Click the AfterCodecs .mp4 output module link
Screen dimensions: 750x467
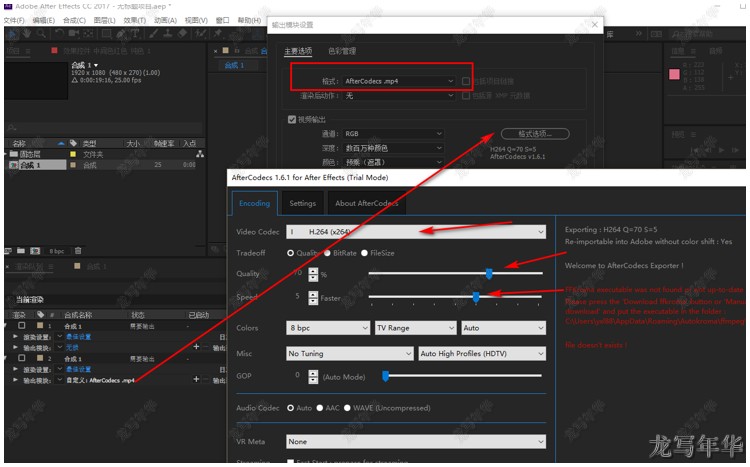(x=100, y=380)
